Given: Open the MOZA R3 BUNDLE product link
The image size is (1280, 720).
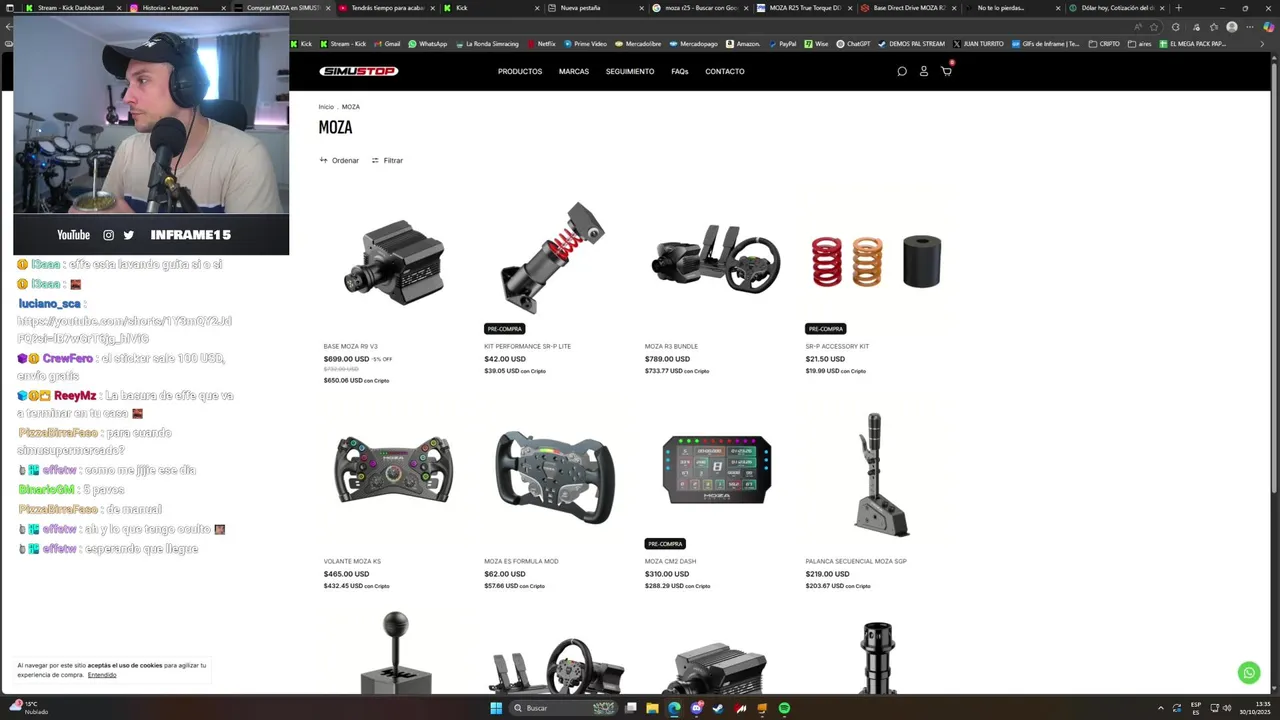Looking at the screenshot, I should pyautogui.click(x=671, y=346).
